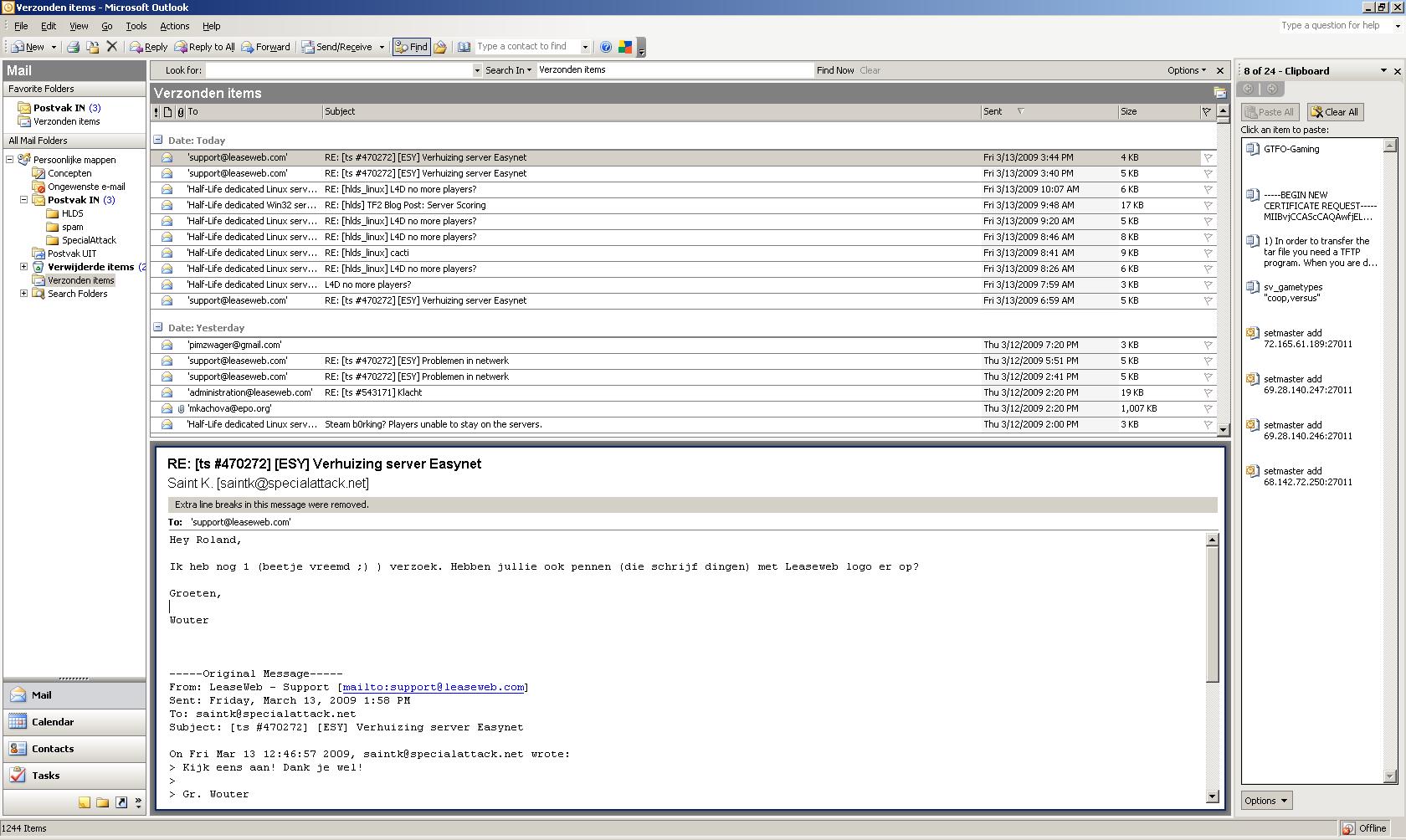Click the New mail message icon

click(28, 47)
